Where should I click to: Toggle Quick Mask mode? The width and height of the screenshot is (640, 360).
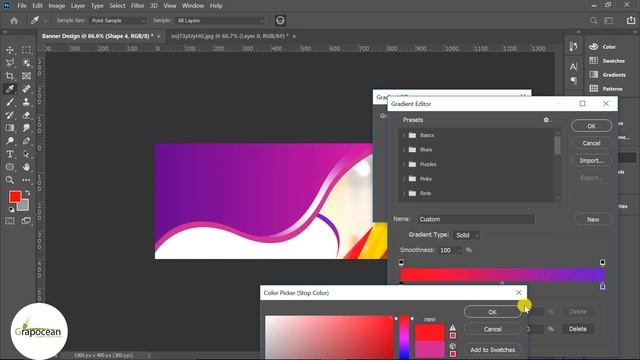(x=10, y=221)
